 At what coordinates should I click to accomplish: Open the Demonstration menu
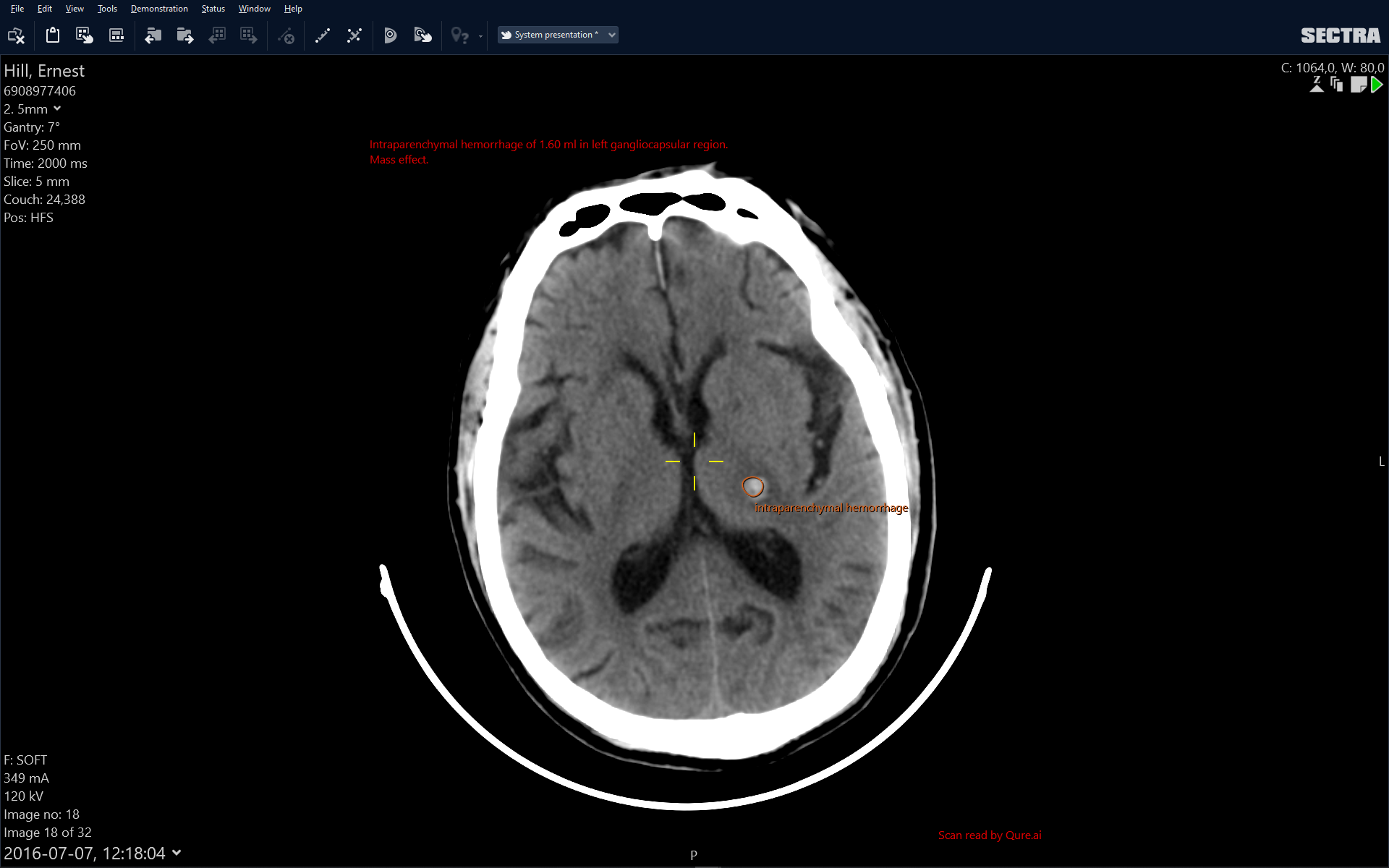pyautogui.click(x=159, y=9)
